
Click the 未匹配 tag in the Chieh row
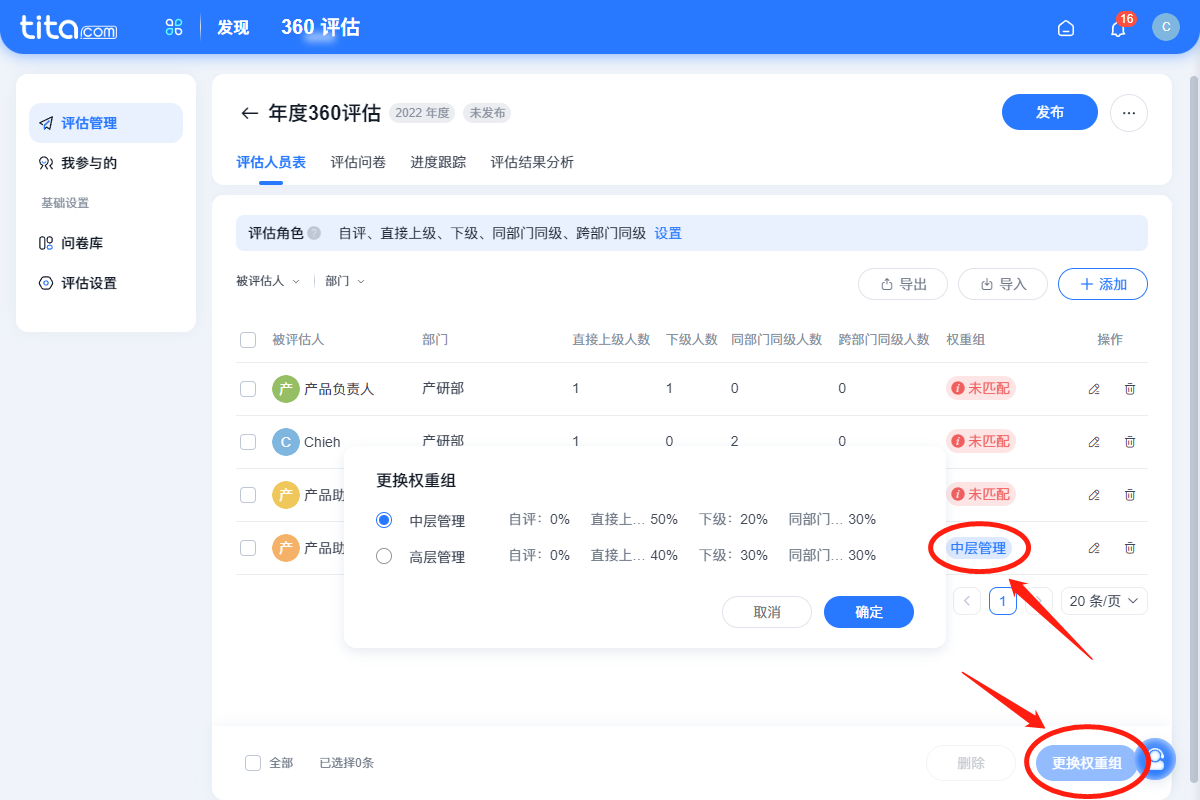click(981, 441)
